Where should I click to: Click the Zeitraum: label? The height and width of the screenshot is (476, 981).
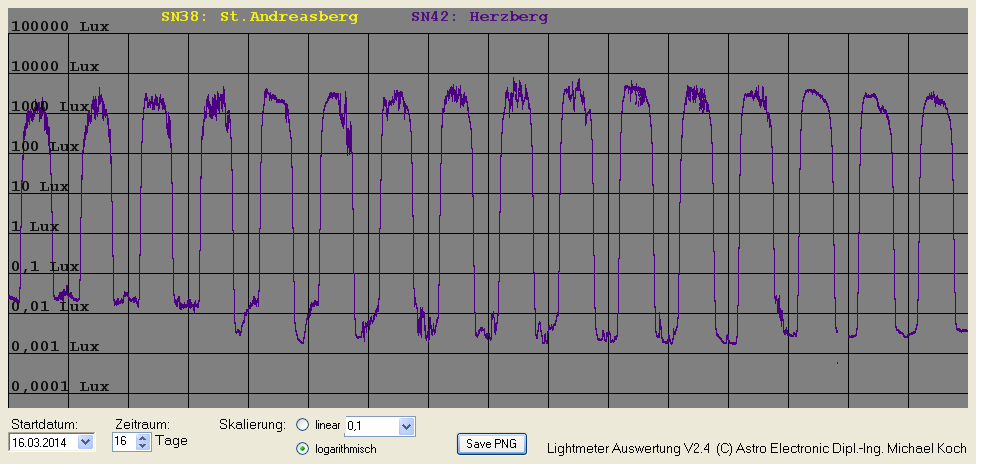click(143, 424)
